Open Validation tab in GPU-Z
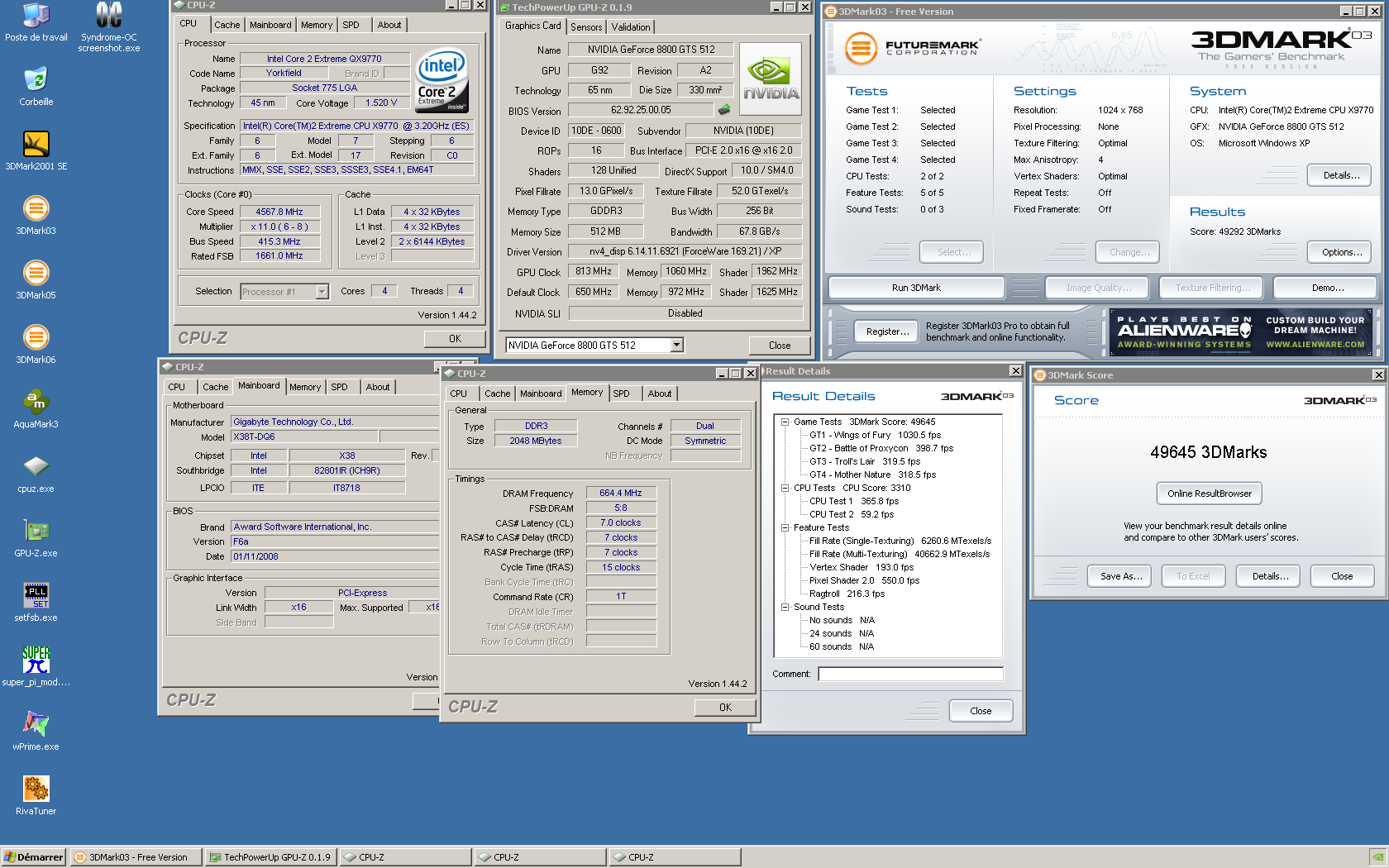The image size is (1389, 868). (631, 27)
